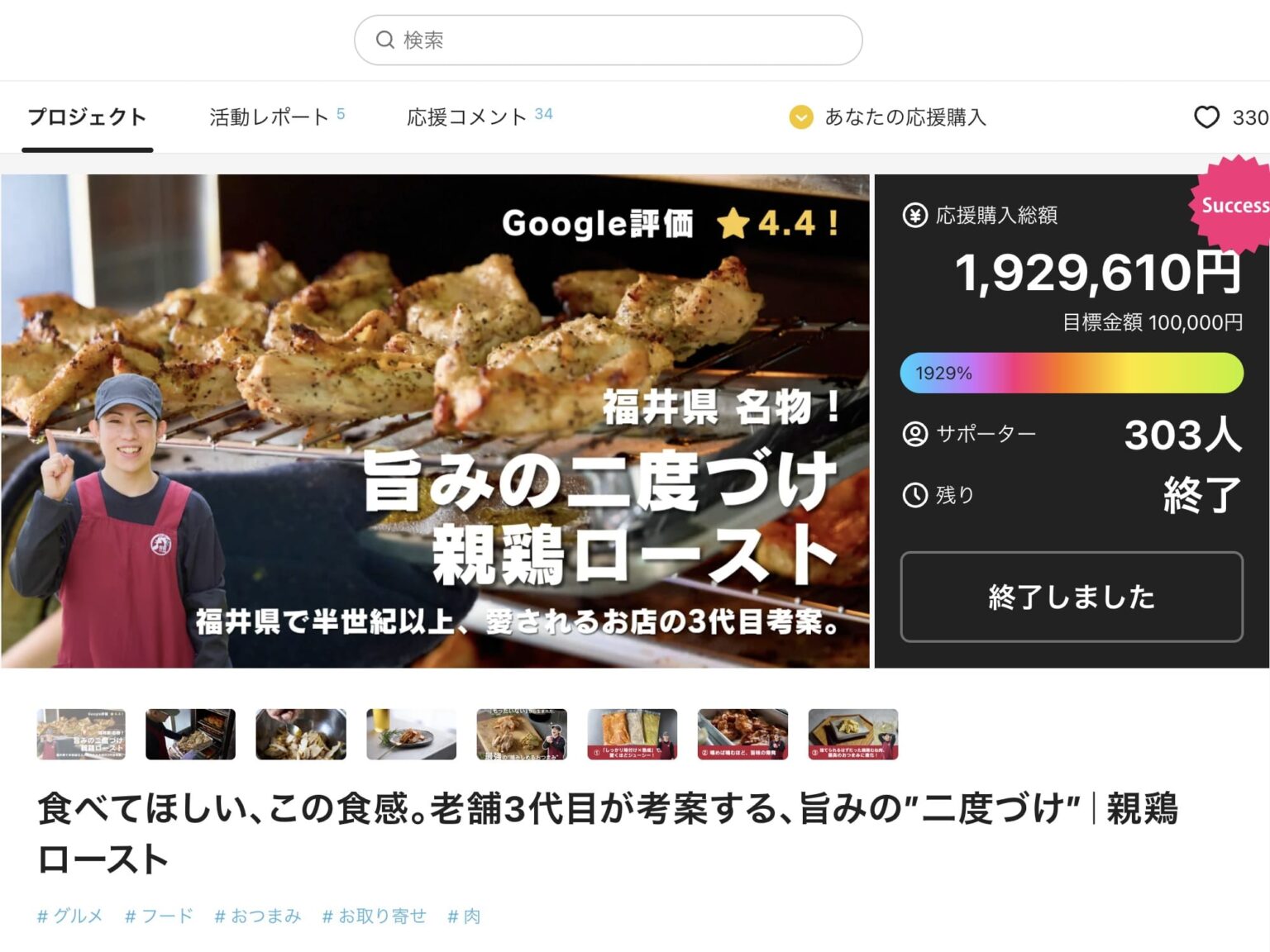Expand あなたの応援購入 dropdown
Viewport: 1270px width, 952px height.
[x=888, y=117]
